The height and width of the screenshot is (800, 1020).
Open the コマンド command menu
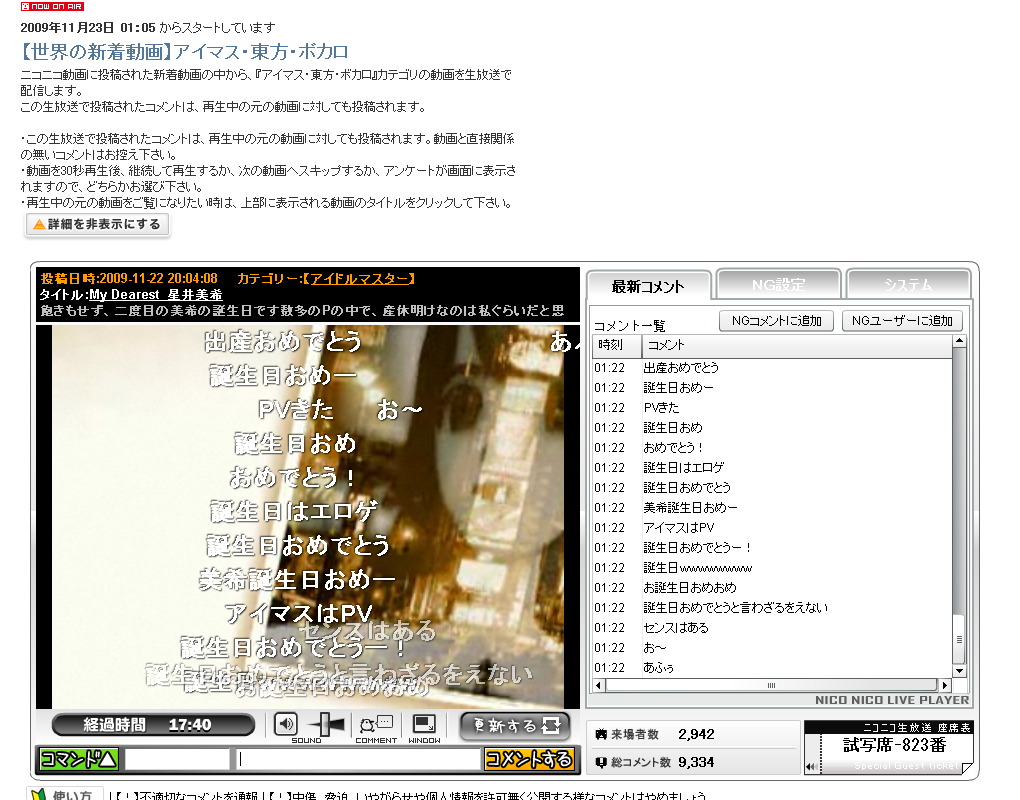tap(79, 759)
